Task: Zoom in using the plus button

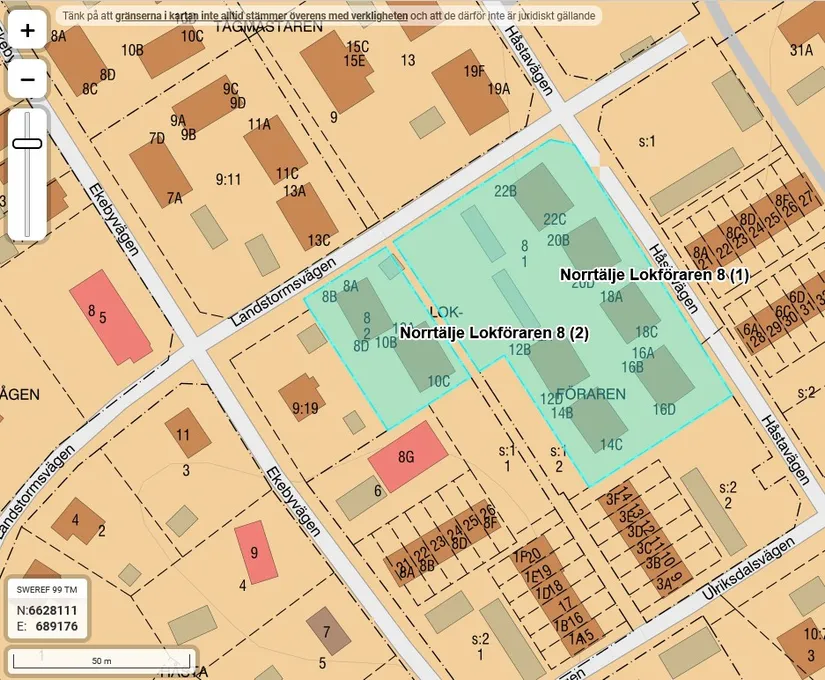Action: click(x=26, y=29)
